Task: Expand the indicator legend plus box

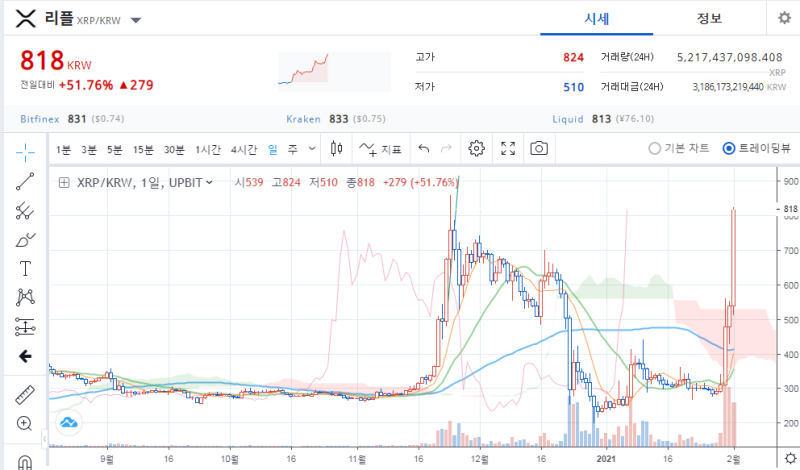Action: point(64,183)
